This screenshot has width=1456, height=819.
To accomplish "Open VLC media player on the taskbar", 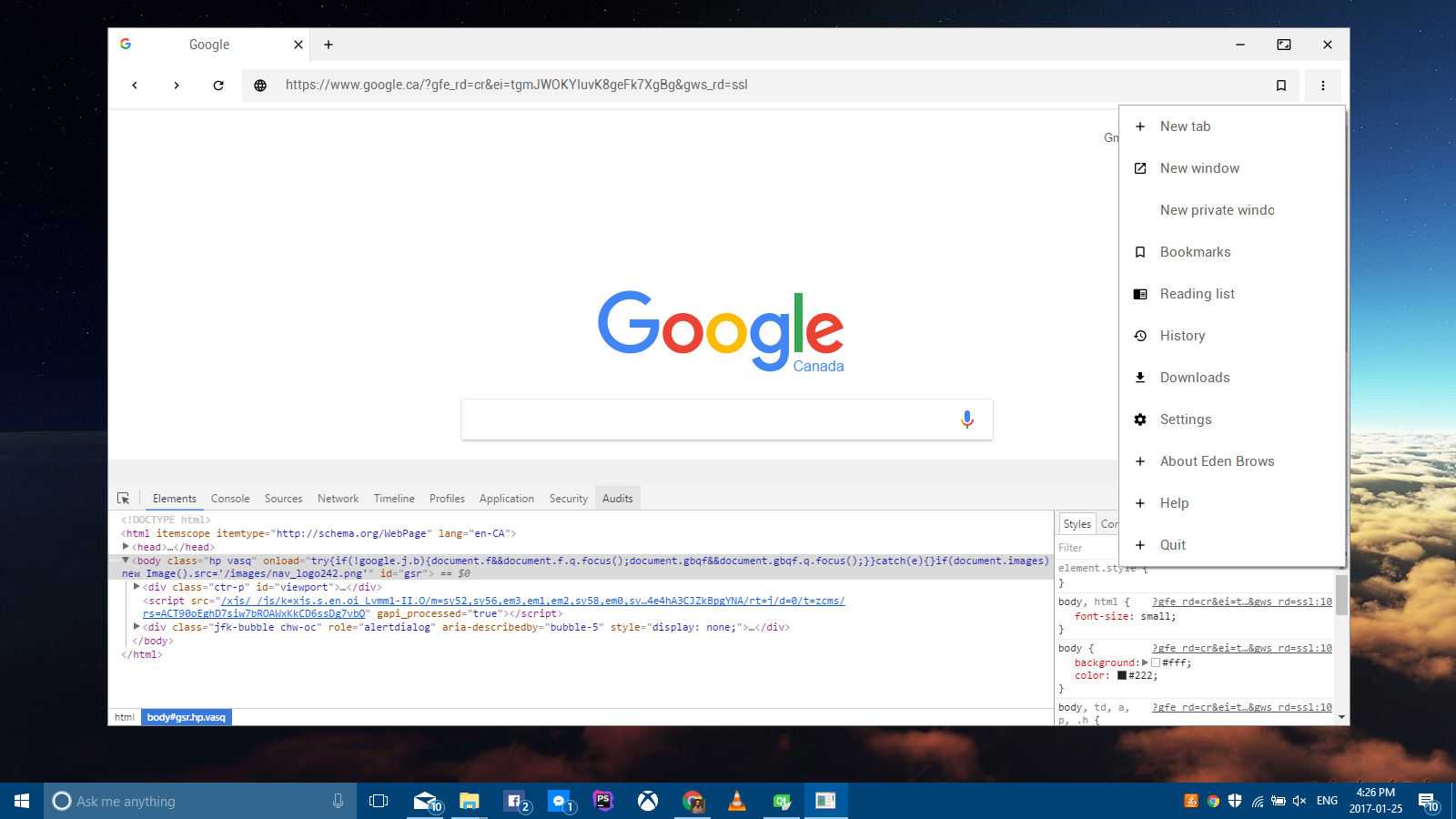I will coord(737,801).
